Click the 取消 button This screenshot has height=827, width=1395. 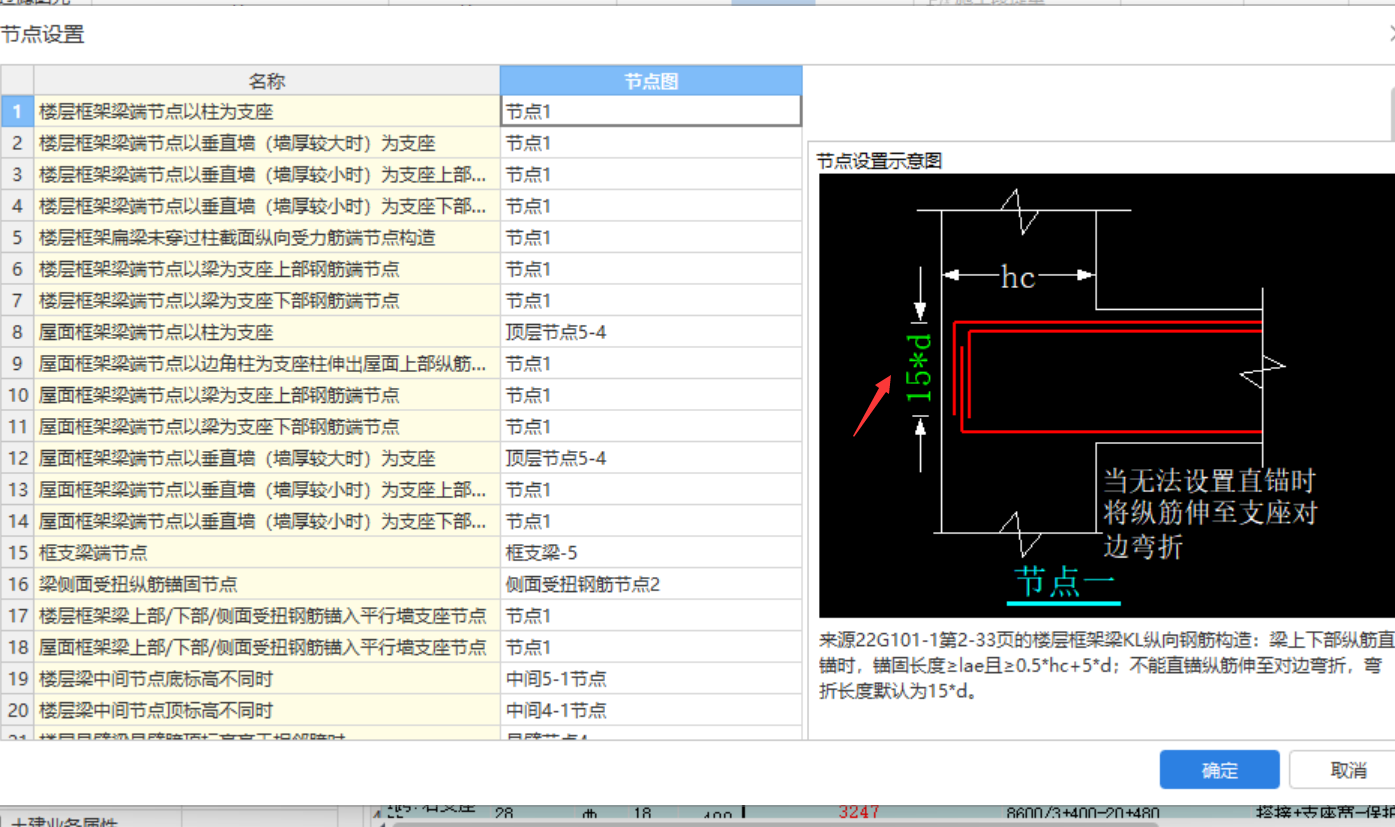pyautogui.click(x=1348, y=770)
